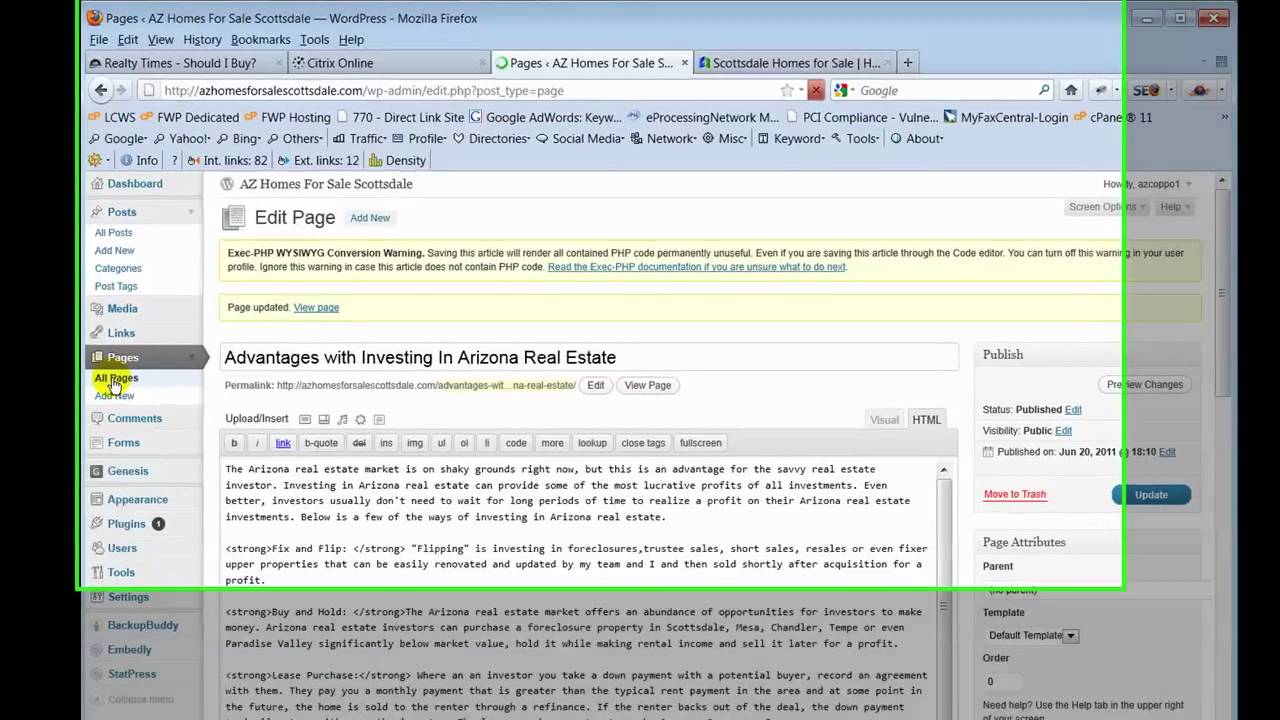Click the View Page button
Viewport: 1280px width, 720px height.
(x=648, y=385)
